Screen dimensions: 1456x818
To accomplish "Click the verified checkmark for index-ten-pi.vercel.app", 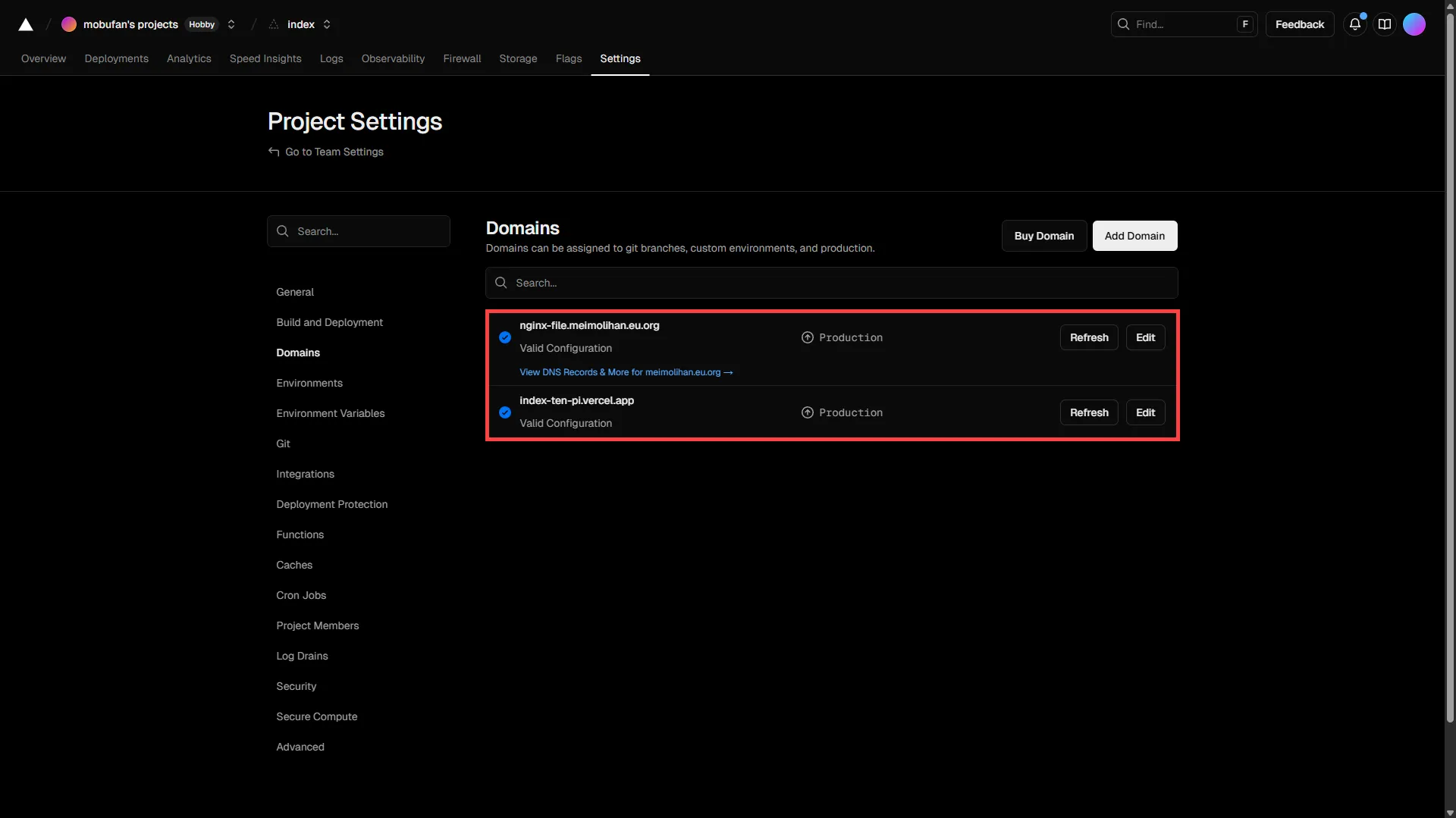I will 505,412.
